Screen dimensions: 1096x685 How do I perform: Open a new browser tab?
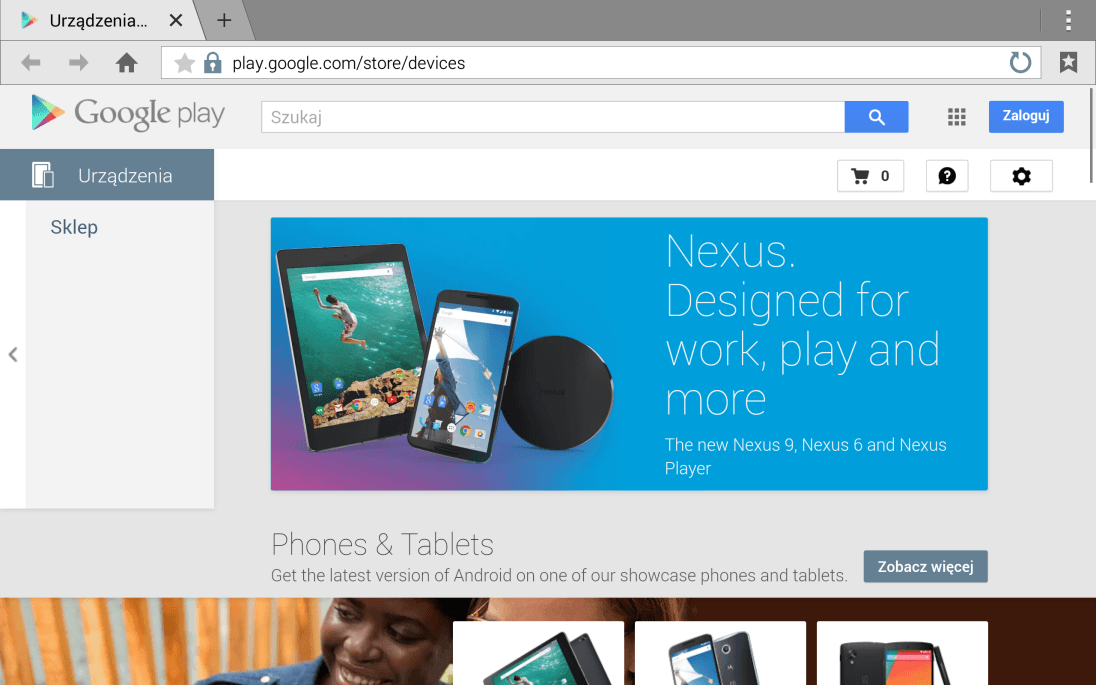(x=224, y=20)
